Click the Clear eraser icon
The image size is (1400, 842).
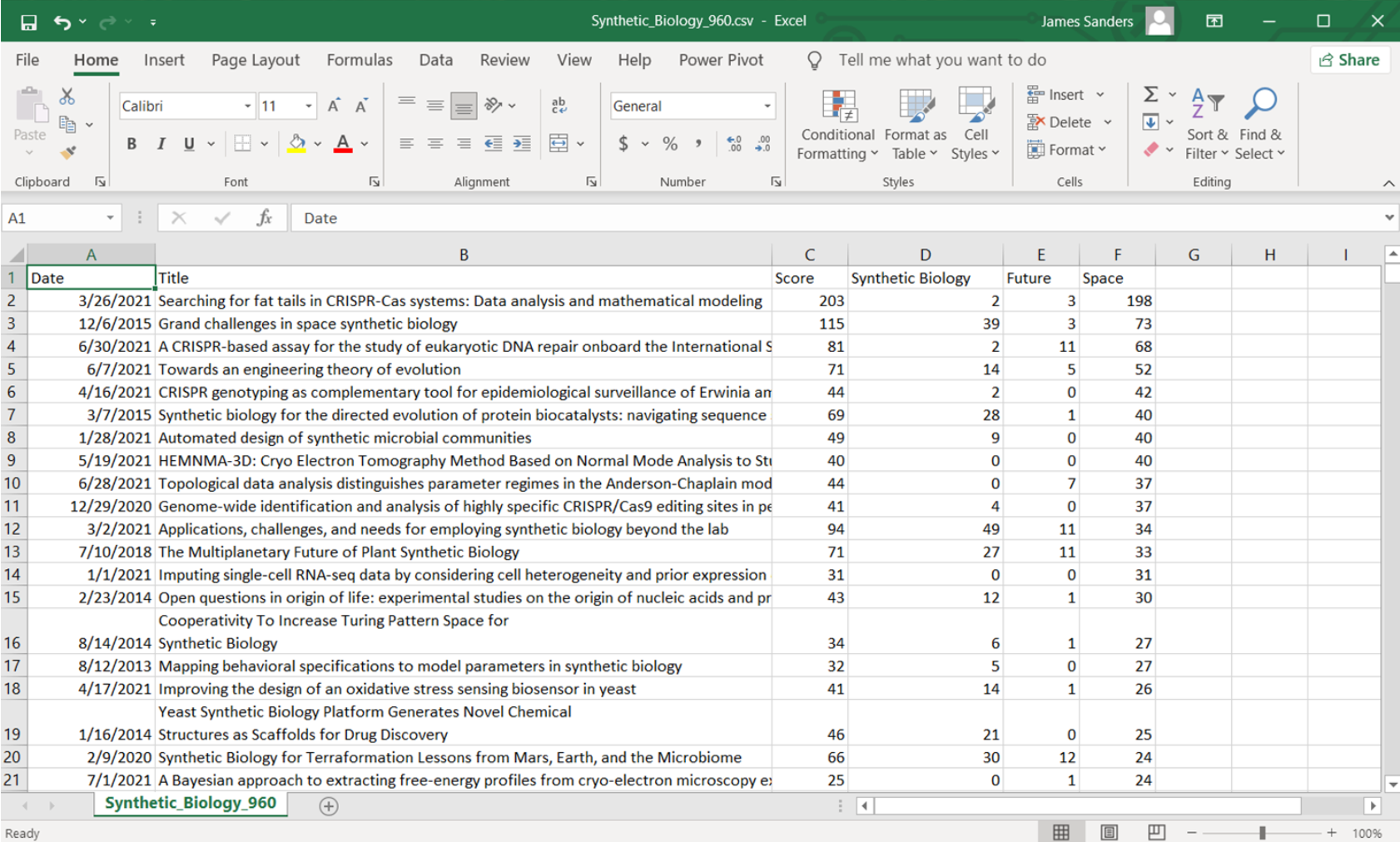1150,150
